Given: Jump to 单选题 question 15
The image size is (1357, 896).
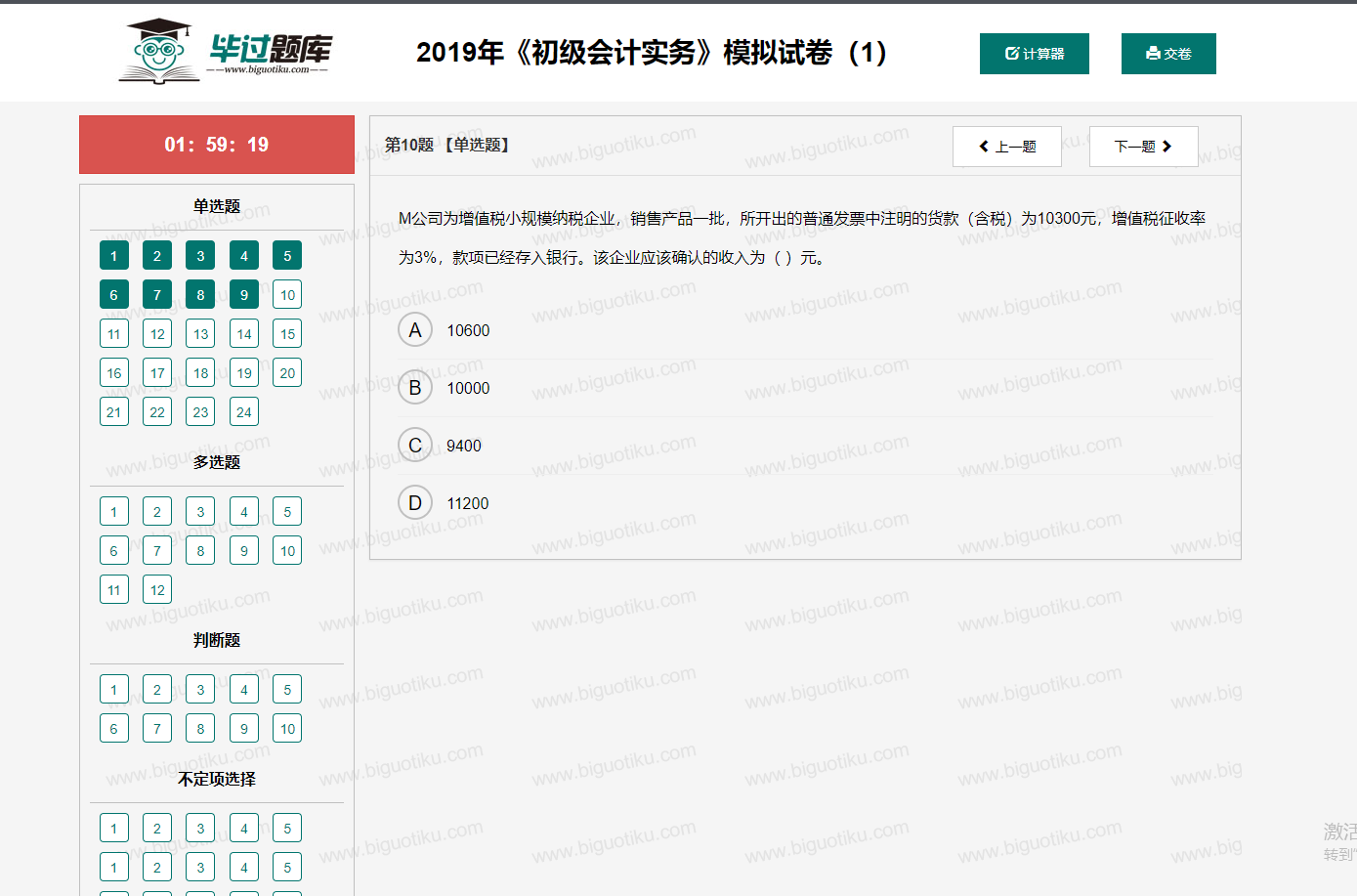Looking at the screenshot, I should (287, 334).
